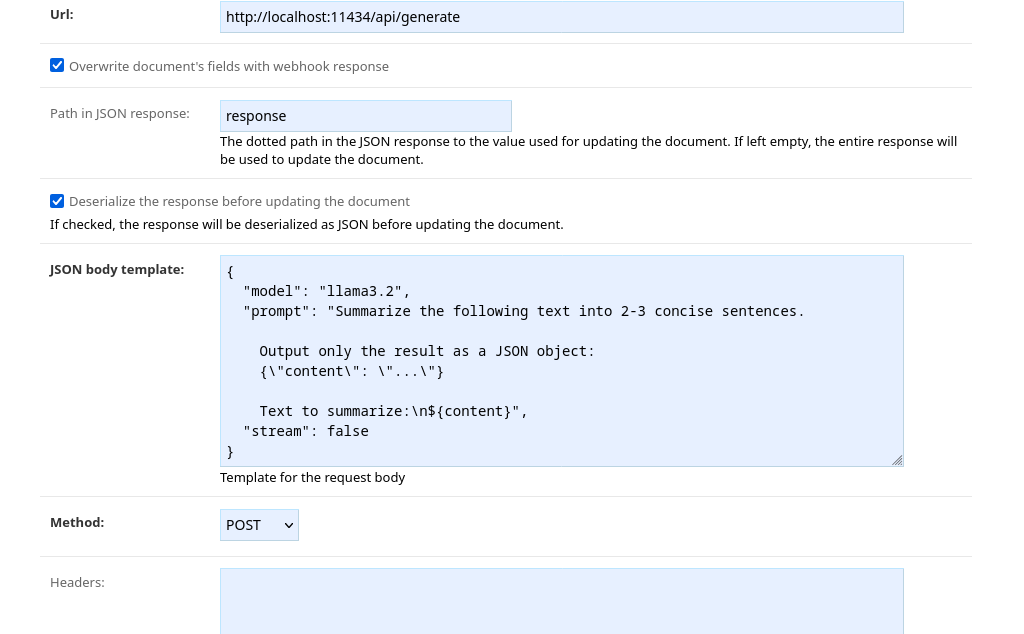Toggle Deserialize the response checkbox
The height and width of the screenshot is (634, 1024).
click(x=57, y=200)
